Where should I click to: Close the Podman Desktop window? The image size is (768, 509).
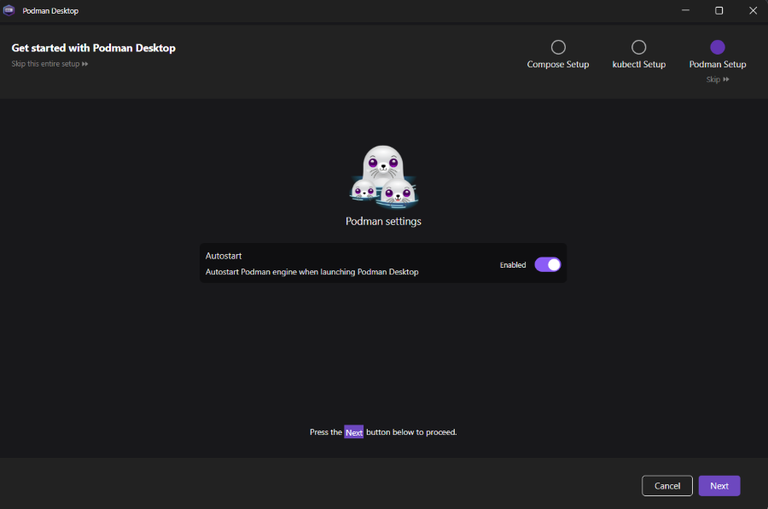(753, 10)
